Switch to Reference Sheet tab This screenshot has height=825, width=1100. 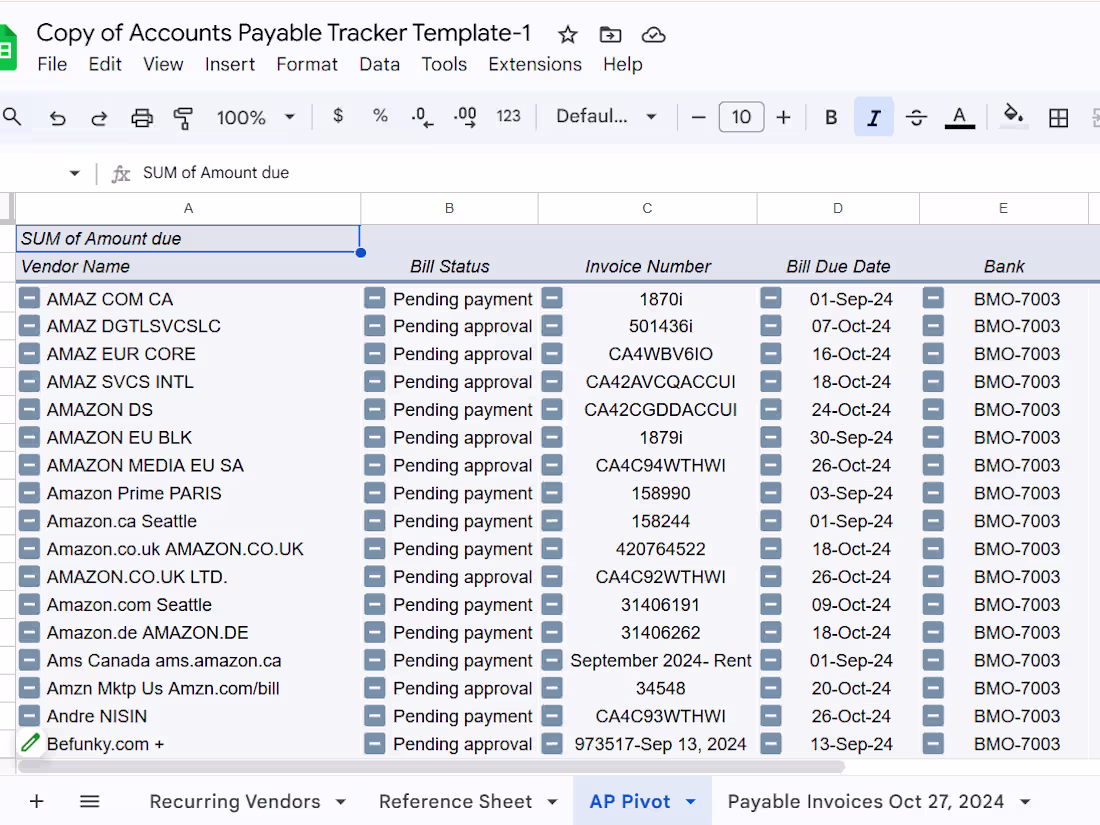455,801
